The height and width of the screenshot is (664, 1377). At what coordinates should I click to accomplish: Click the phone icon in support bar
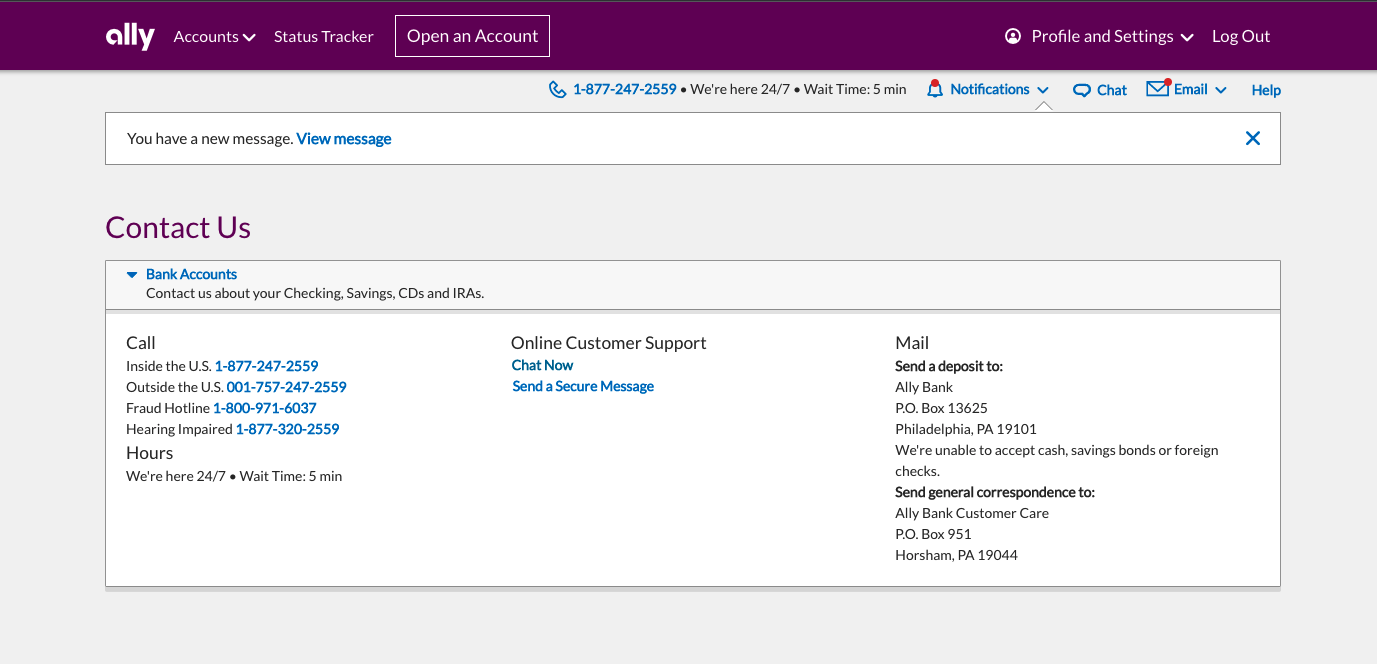click(557, 89)
